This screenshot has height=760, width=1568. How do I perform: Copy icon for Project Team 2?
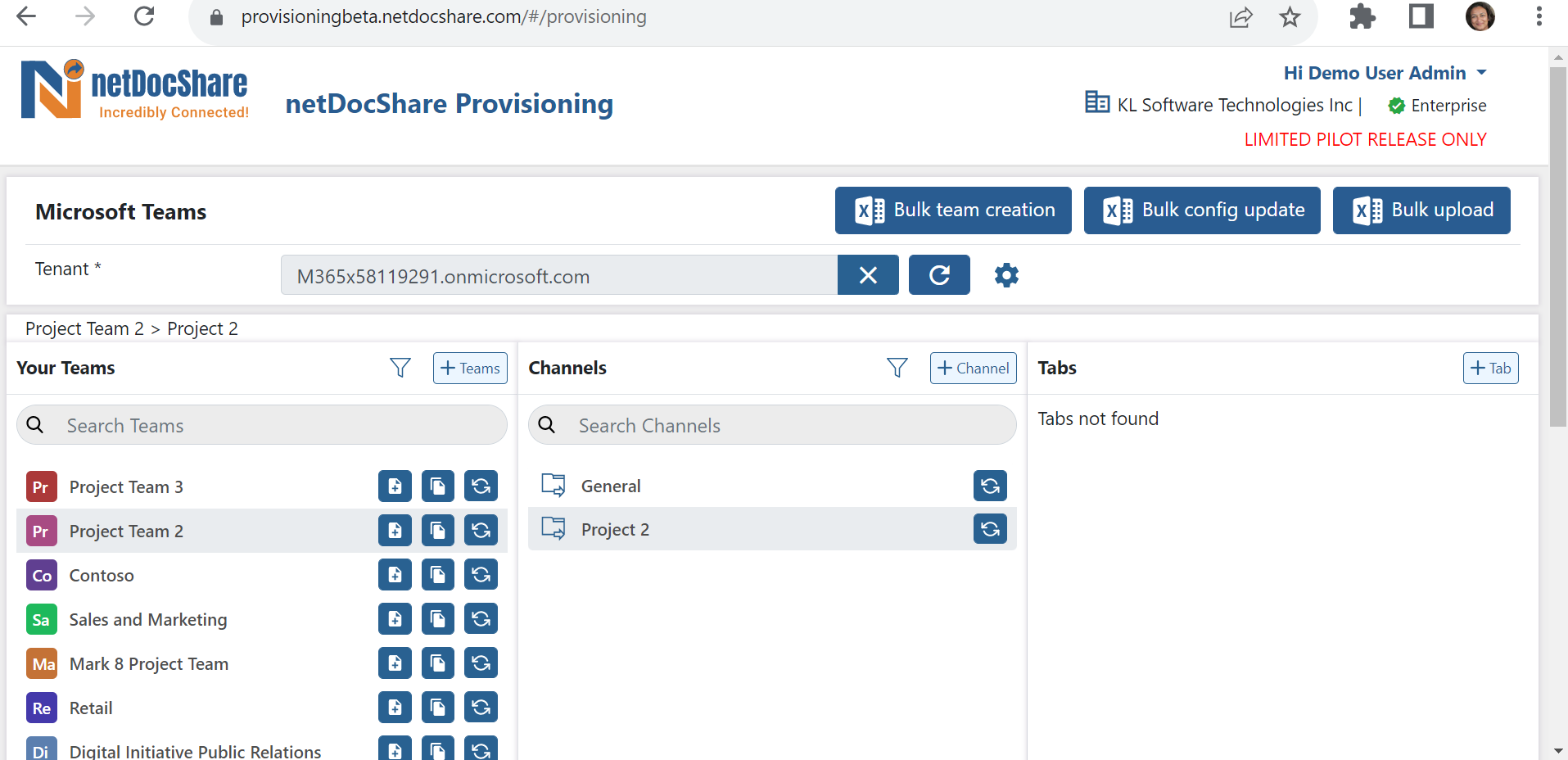[x=438, y=531]
